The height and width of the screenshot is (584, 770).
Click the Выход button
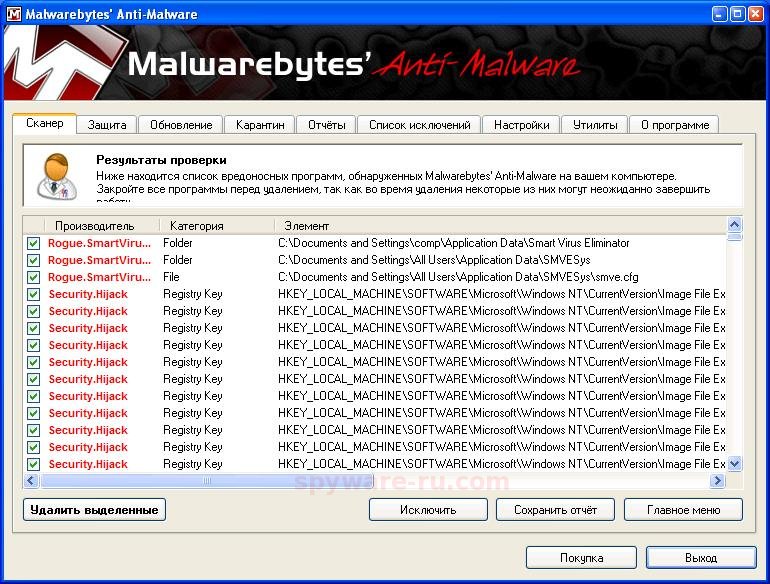pyautogui.click(x=700, y=557)
